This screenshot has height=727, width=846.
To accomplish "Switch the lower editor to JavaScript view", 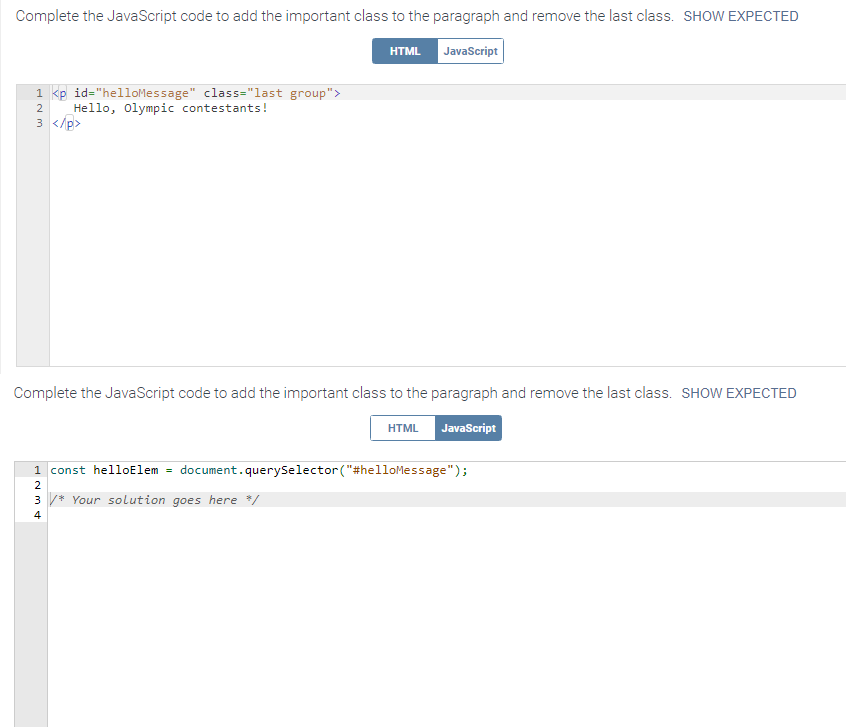I will [x=468, y=428].
